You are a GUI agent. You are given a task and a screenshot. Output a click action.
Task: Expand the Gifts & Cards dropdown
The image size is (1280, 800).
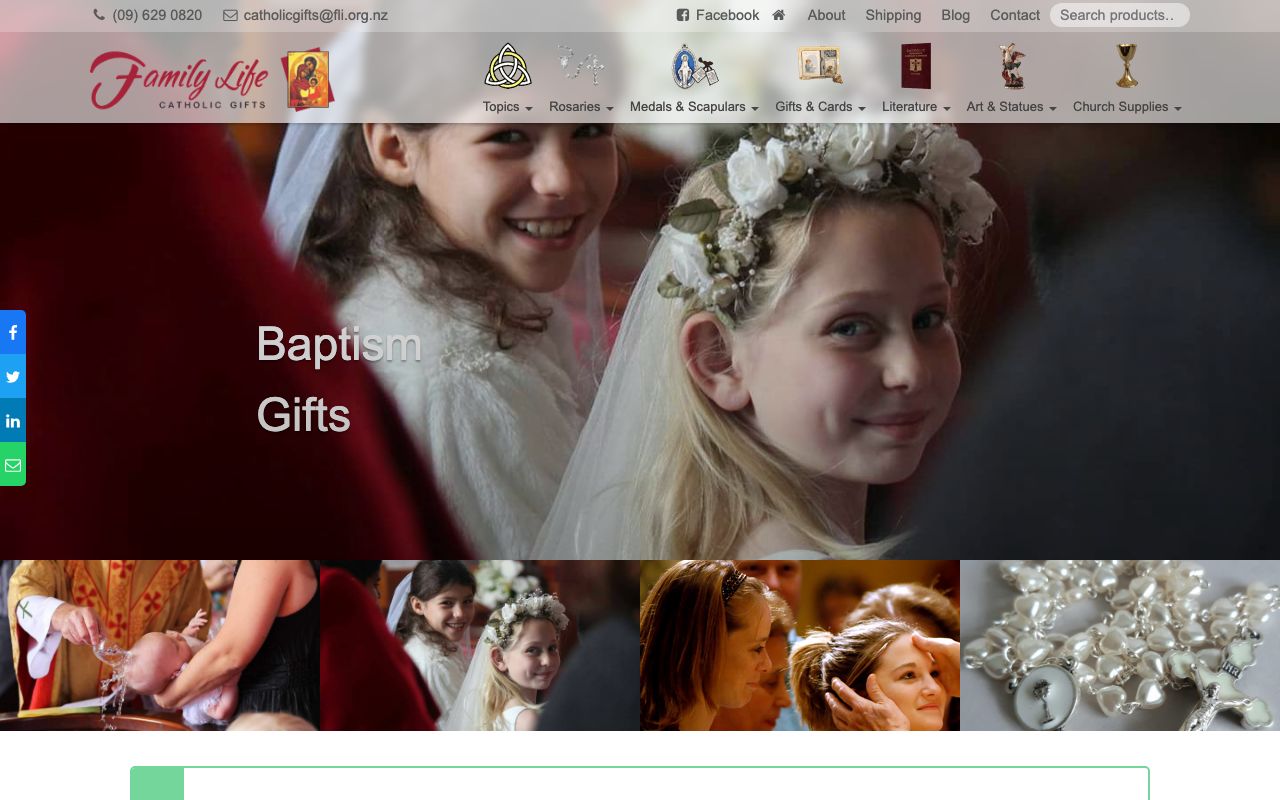pyautogui.click(x=820, y=107)
